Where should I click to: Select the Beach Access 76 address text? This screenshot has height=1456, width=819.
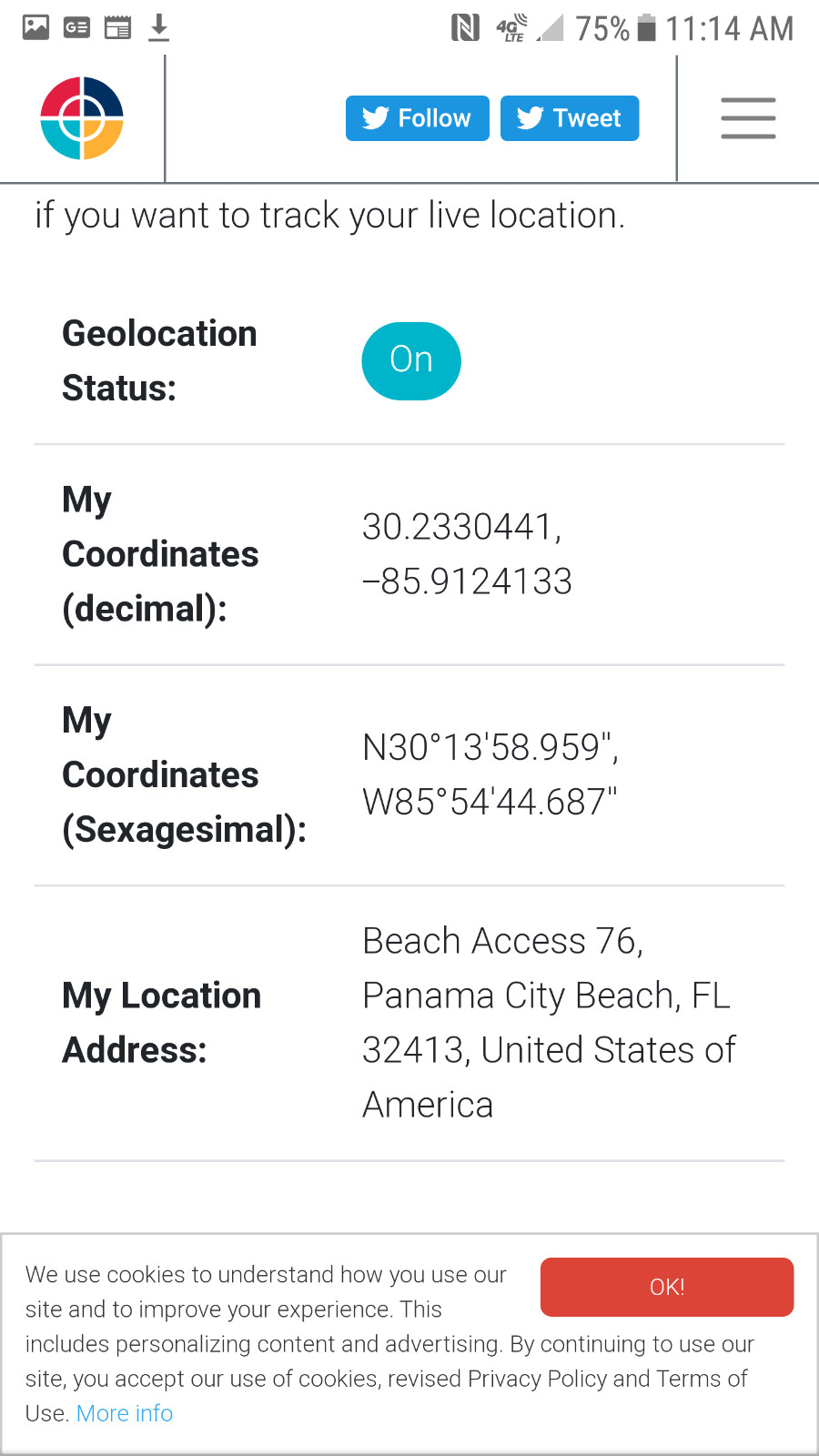click(503, 941)
